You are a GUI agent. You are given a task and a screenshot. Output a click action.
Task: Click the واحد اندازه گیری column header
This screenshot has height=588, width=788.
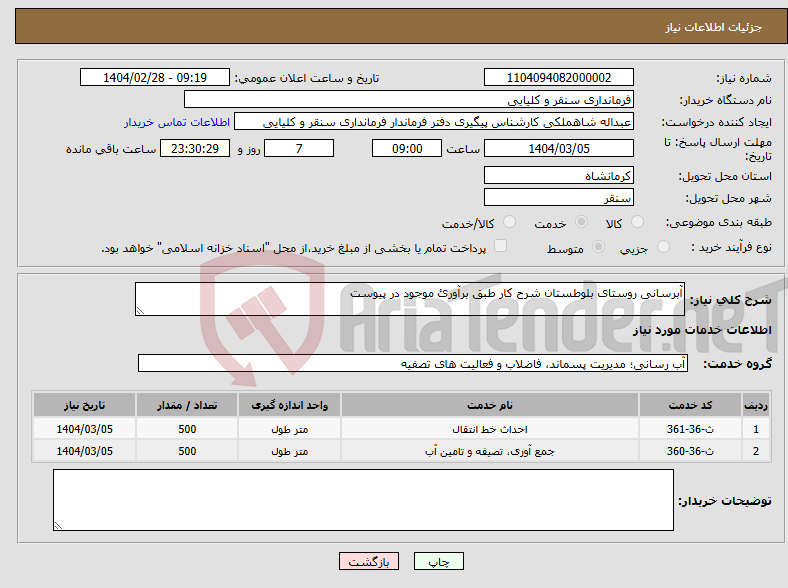pos(289,405)
